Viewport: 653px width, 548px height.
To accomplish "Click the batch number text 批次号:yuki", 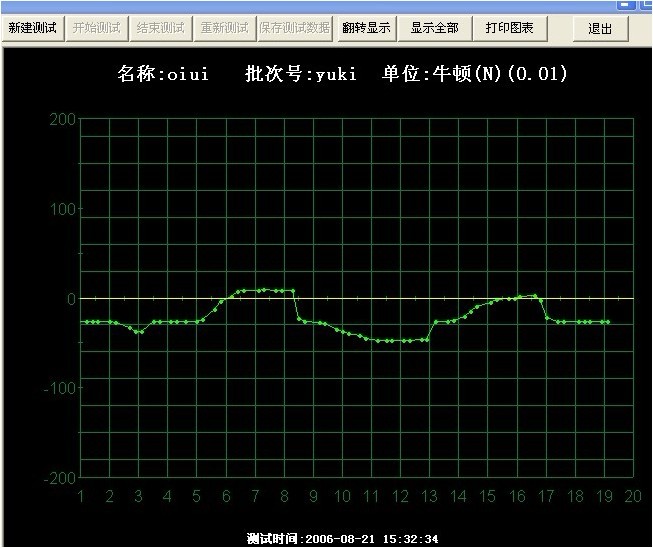I will [301, 74].
